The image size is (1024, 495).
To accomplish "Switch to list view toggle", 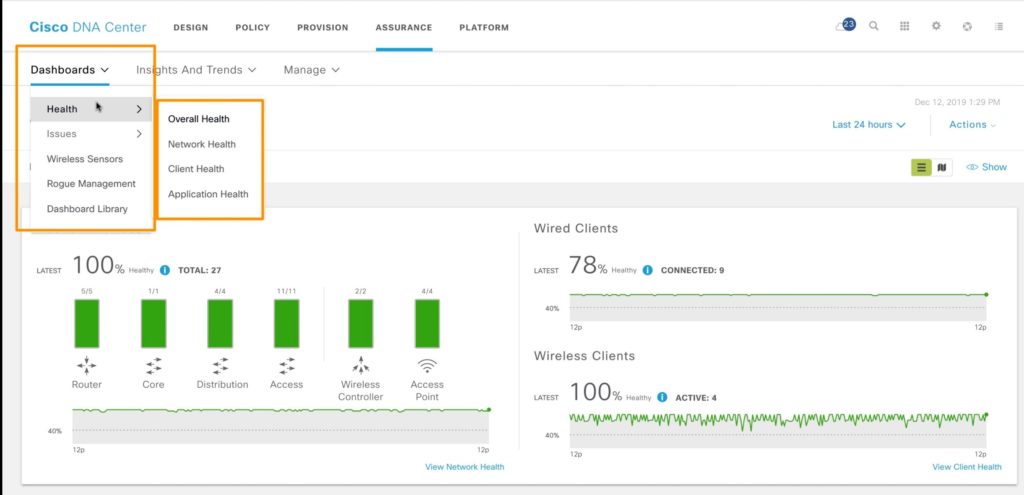I will point(921,167).
